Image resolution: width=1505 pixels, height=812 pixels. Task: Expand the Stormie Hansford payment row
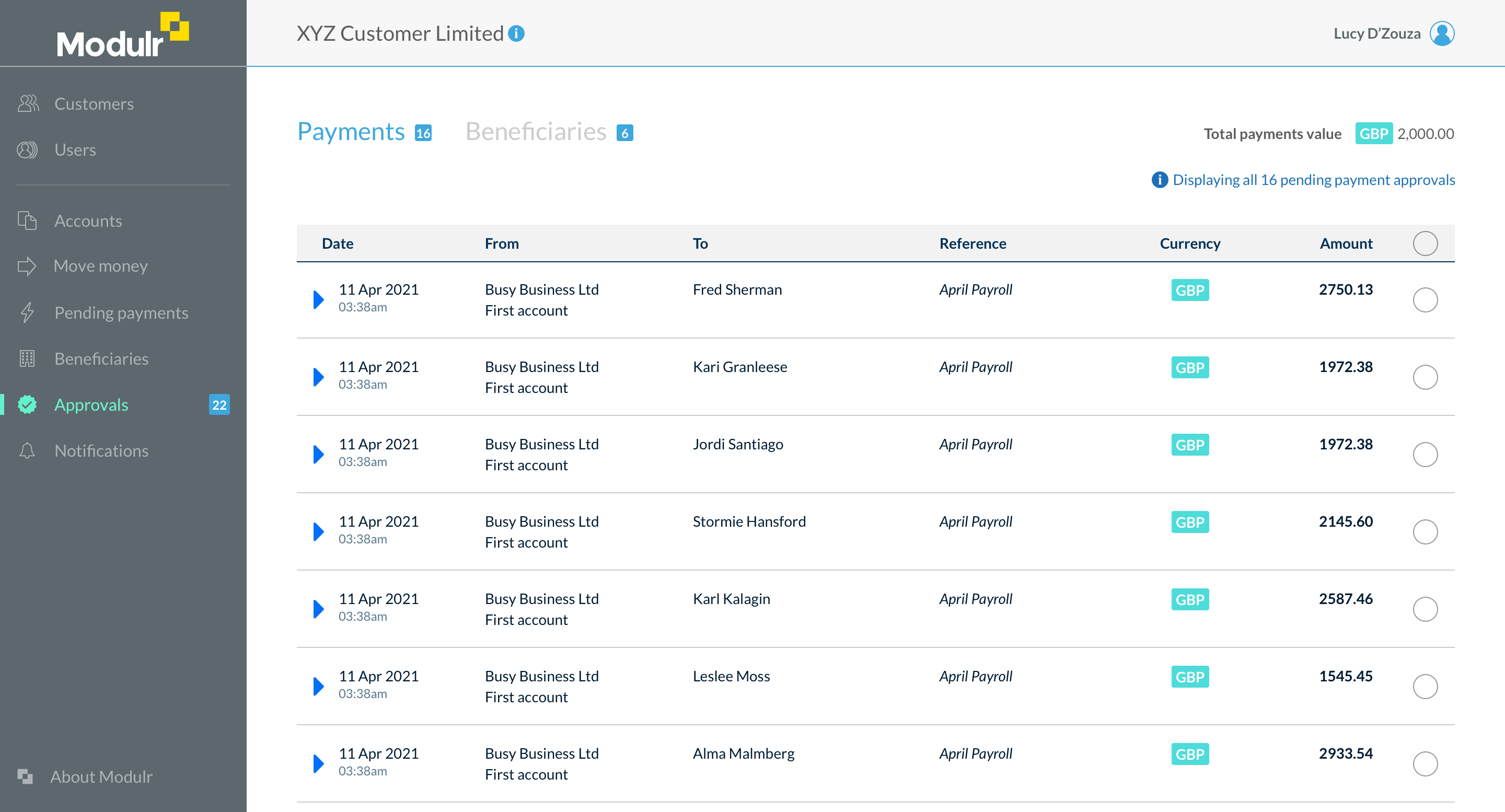click(x=318, y=531)
